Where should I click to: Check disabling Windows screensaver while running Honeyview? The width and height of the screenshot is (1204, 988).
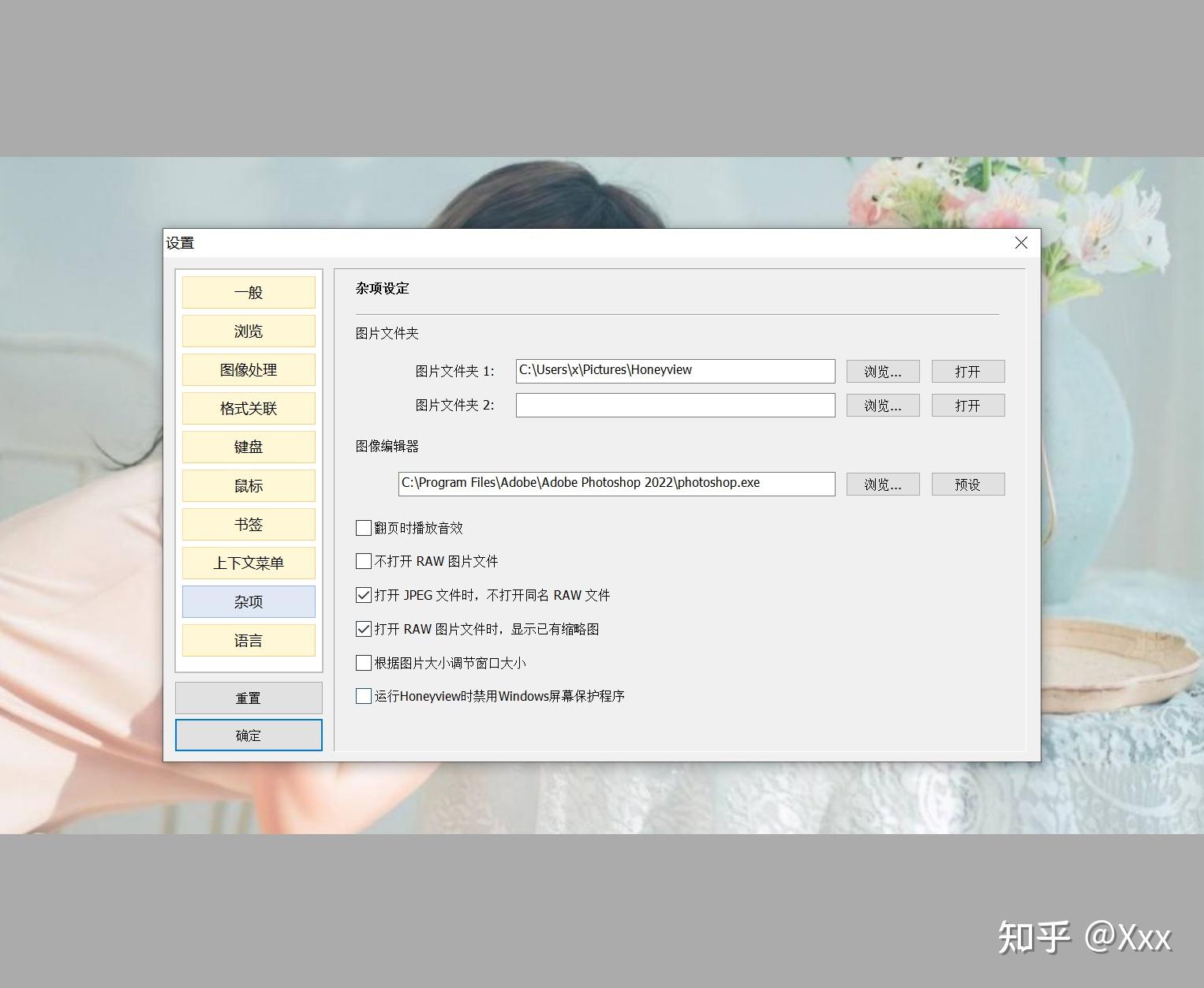pos(363,696)
